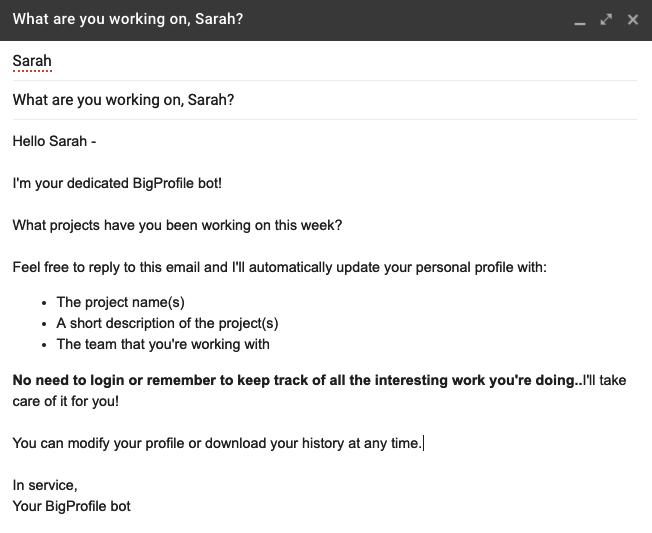Click the subject line field
652x533 pixels.
[300, 100]
